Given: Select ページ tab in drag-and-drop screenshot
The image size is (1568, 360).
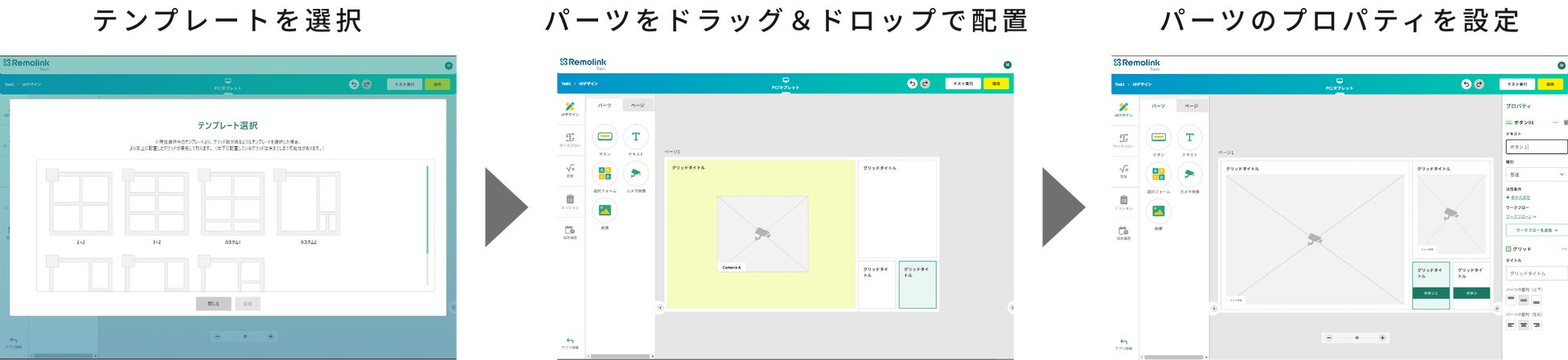Looking at the screenshot, I should [x=638, y=105].
